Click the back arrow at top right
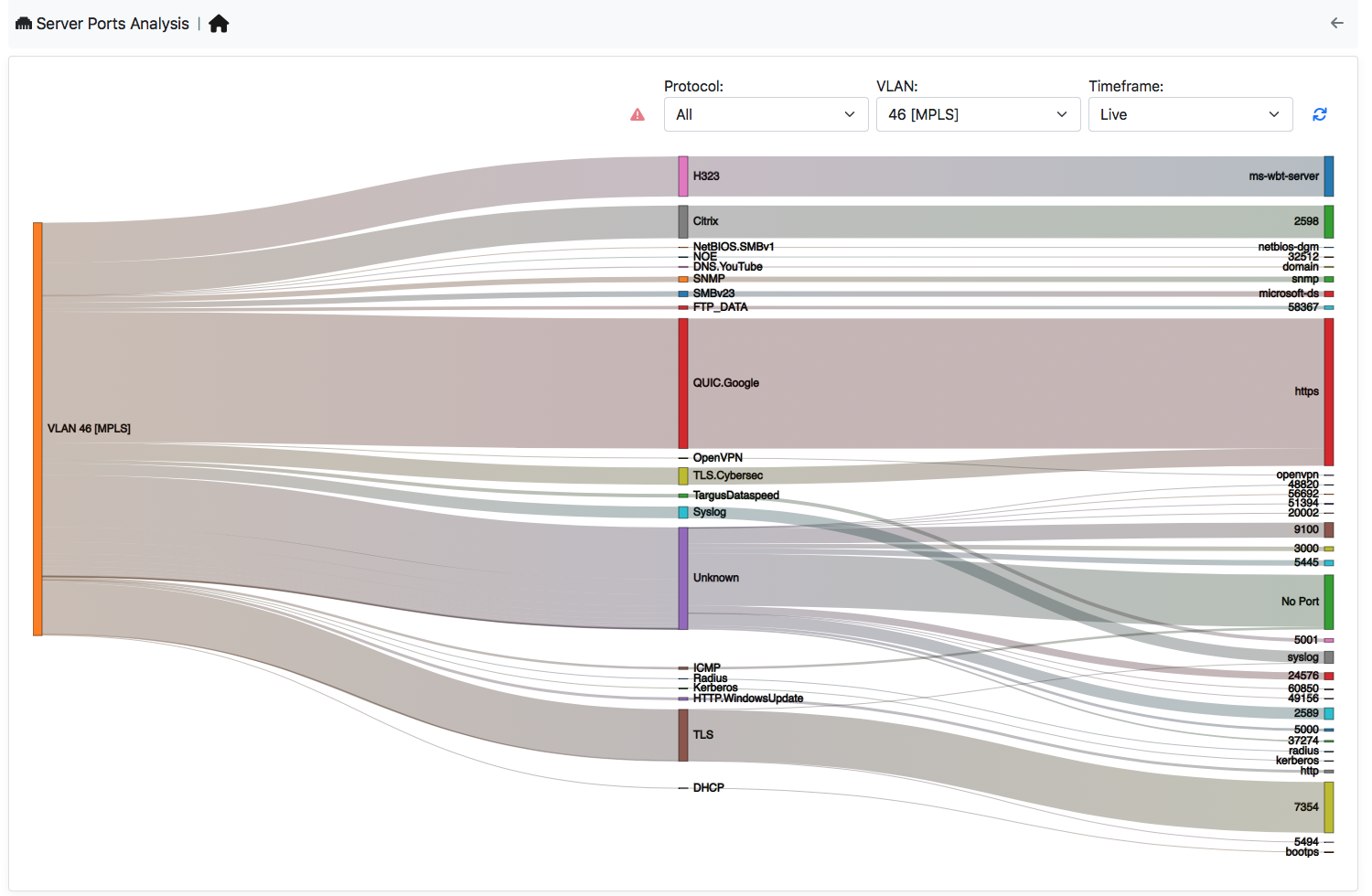 (x=1336, y=23)
